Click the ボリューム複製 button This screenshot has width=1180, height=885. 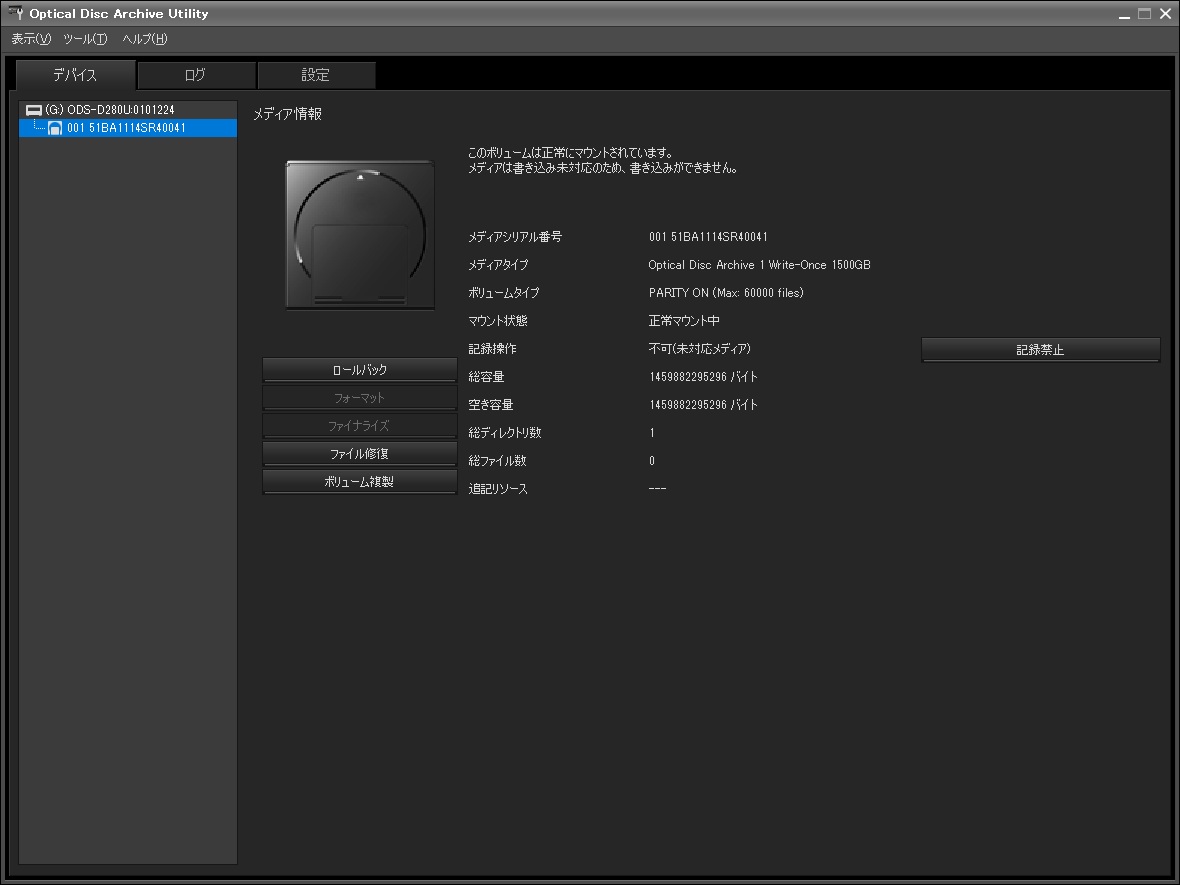point(360,482)
